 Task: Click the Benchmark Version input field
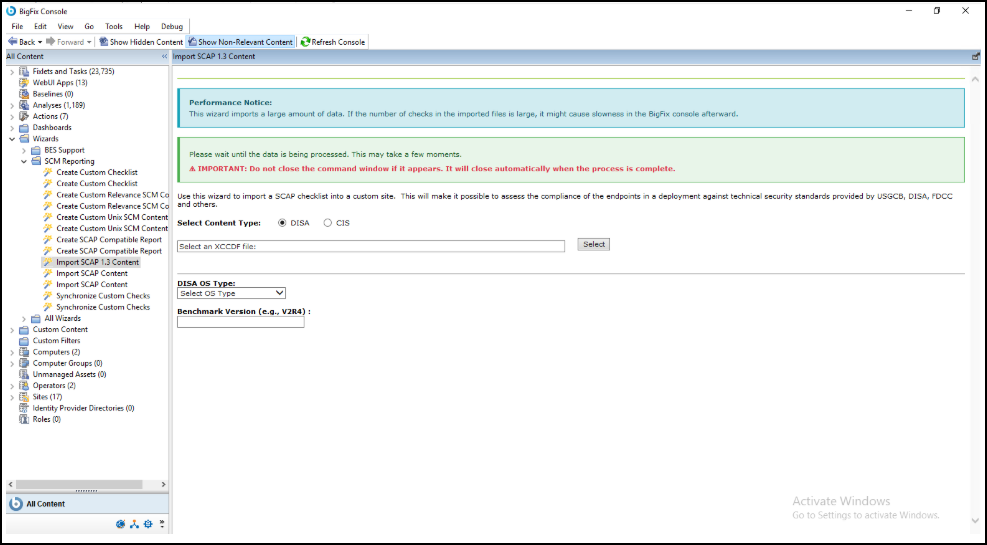click(x=240, y=322)
